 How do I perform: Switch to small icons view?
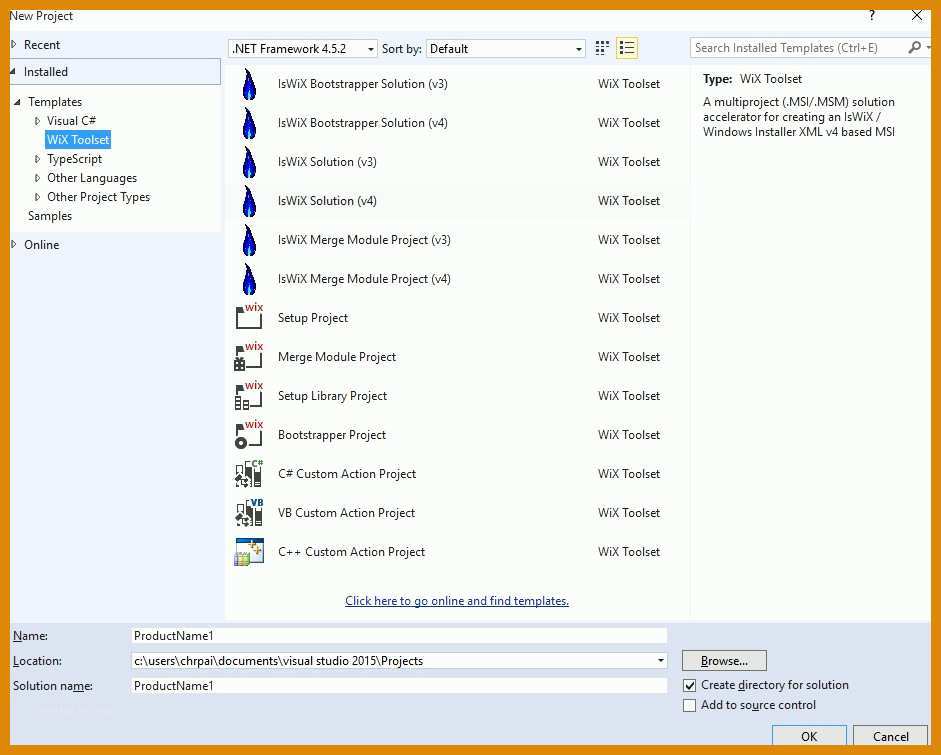(602, 48)
